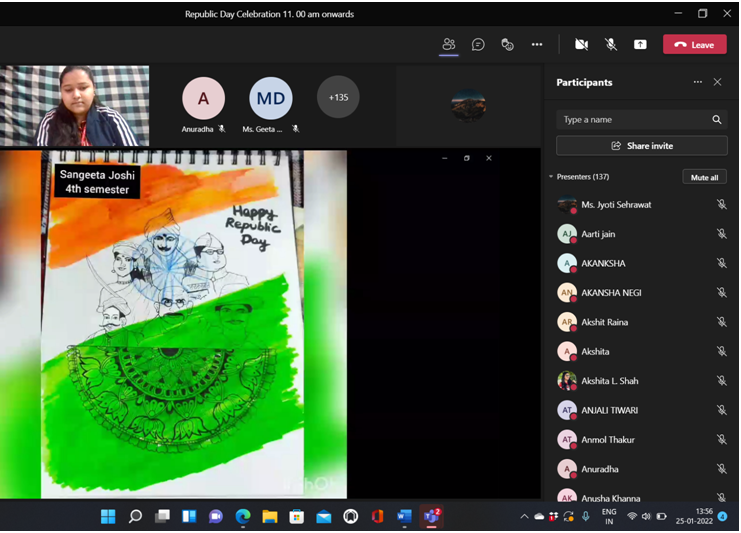741x533 pixels.
Task: Leave the meeting with red Leave button
Action: (694, 45)
